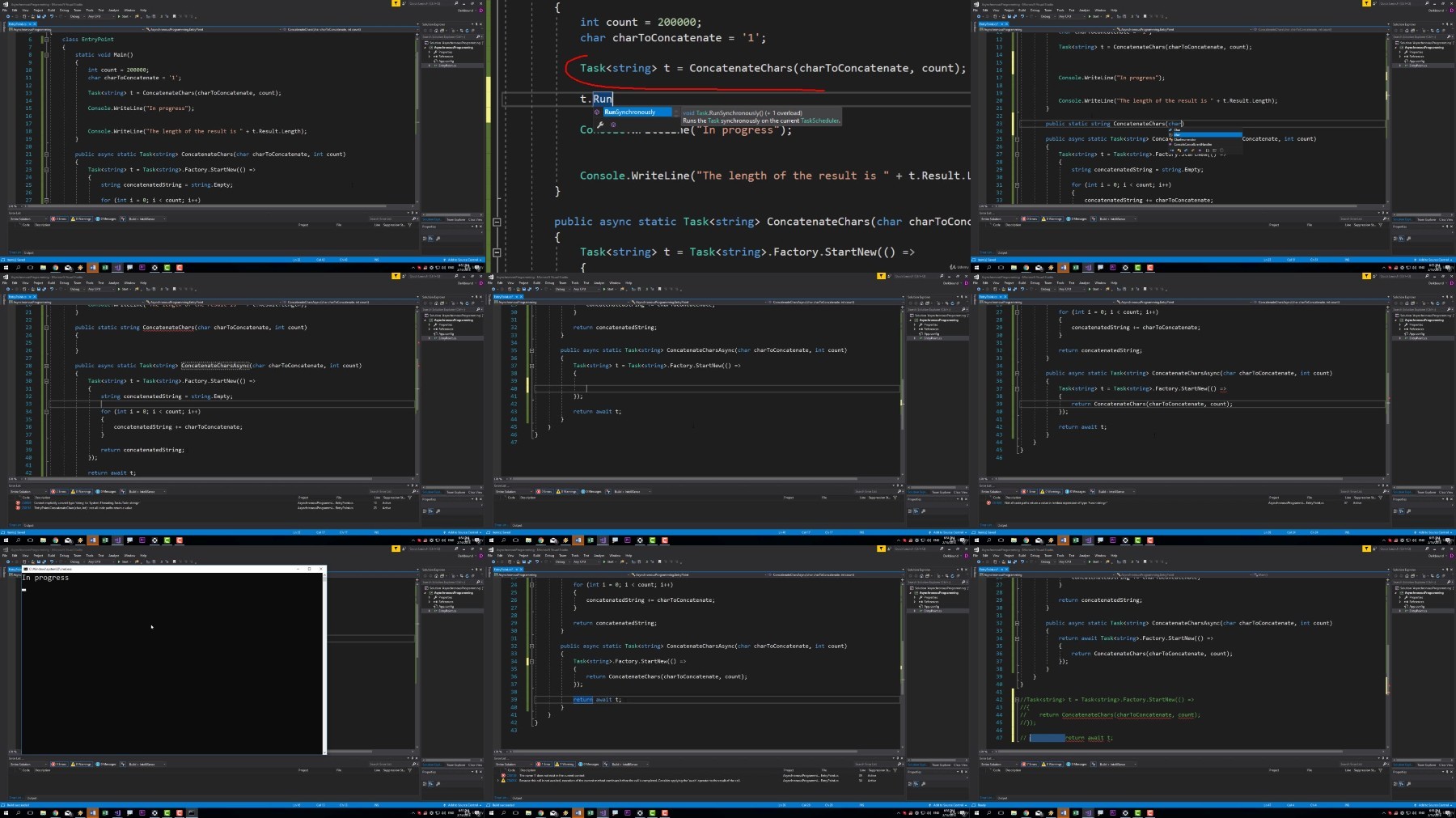Viewport: 1456px width, 818px height.
Task: Click Start debugging button in class EntryPoint frame
Action: [124, 16]
